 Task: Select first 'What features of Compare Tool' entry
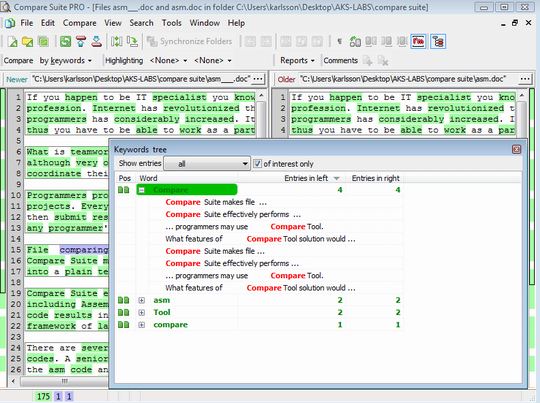point(260,239)
